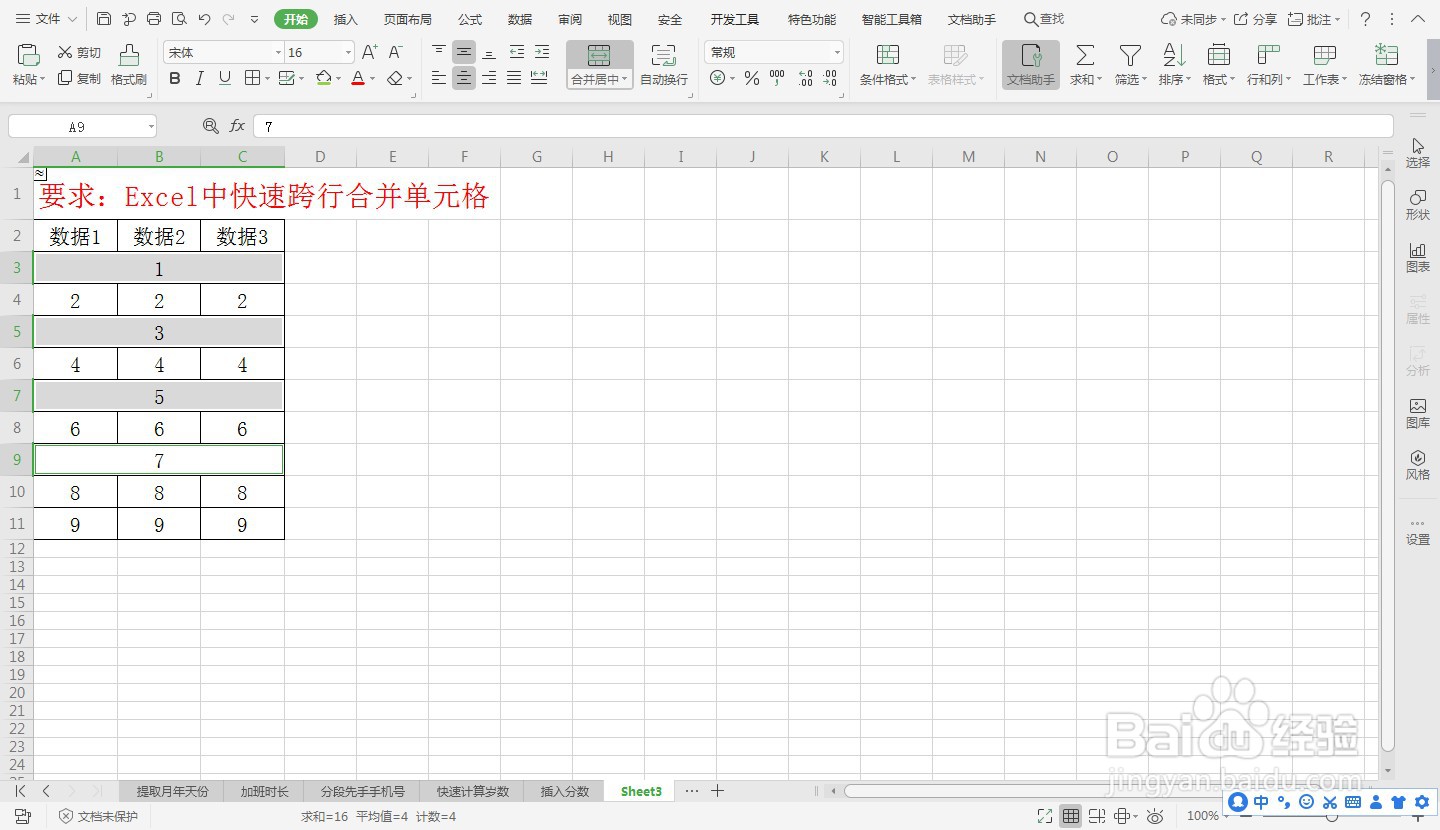The height and width of the screenshot is (830, 1440).
Task: Open the File (文件) menu
Action: pyautogui.click(x=46, y=19)
